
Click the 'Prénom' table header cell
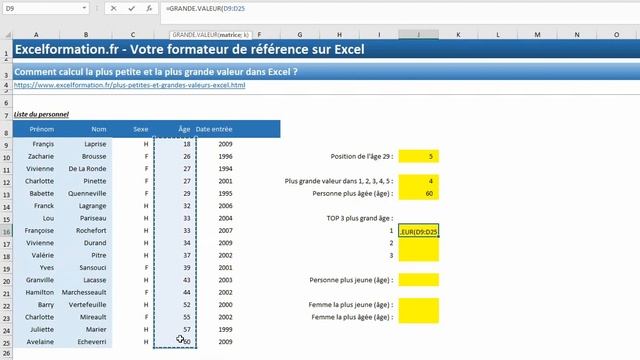coord(36,129)
